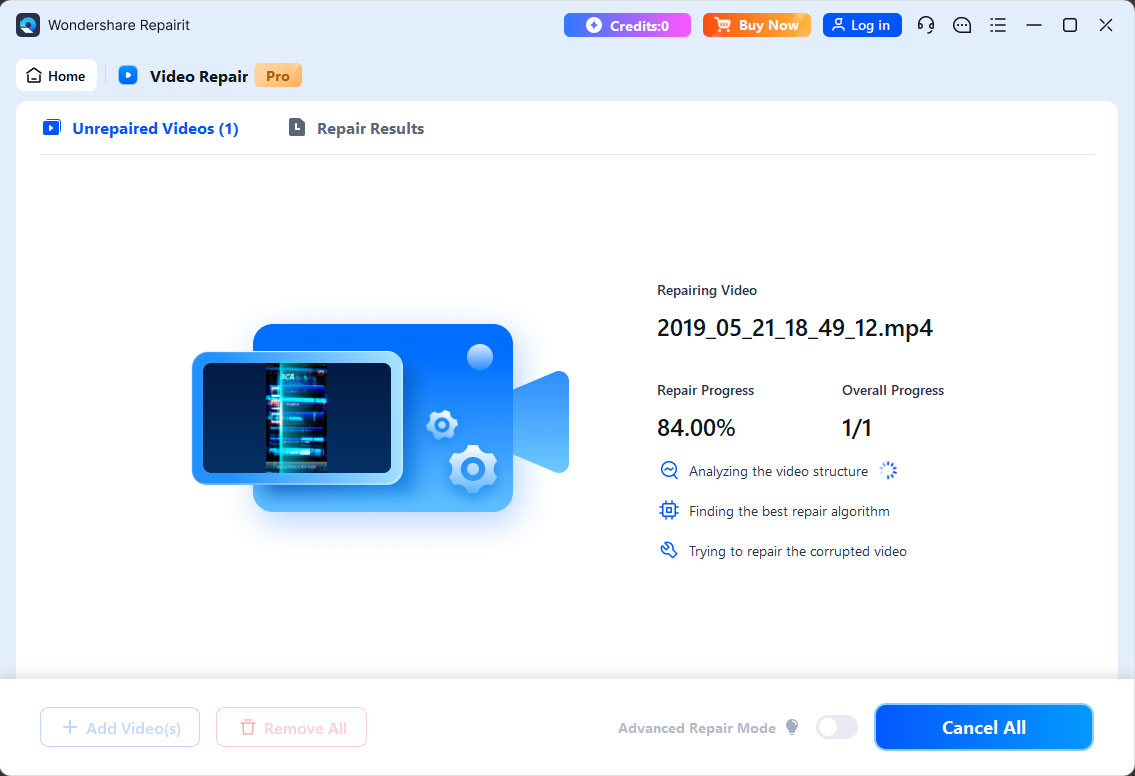Click the Add Video(s) button
Image resolution: width=1135 pixels, height=776 pixels.
(x=119, y=727)
